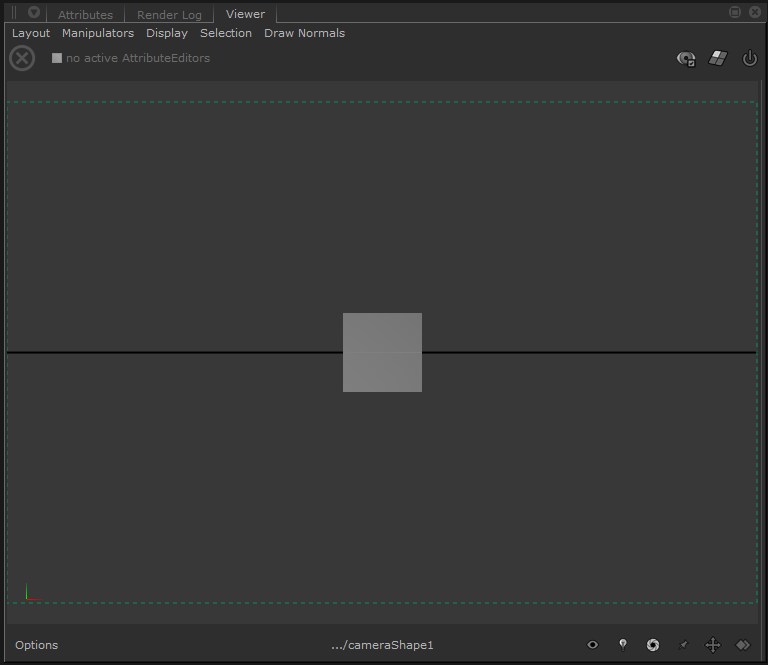768x665 pixels.
Task: Expand the tab options arrow beside Attributes
Action: tap(34, 12)
